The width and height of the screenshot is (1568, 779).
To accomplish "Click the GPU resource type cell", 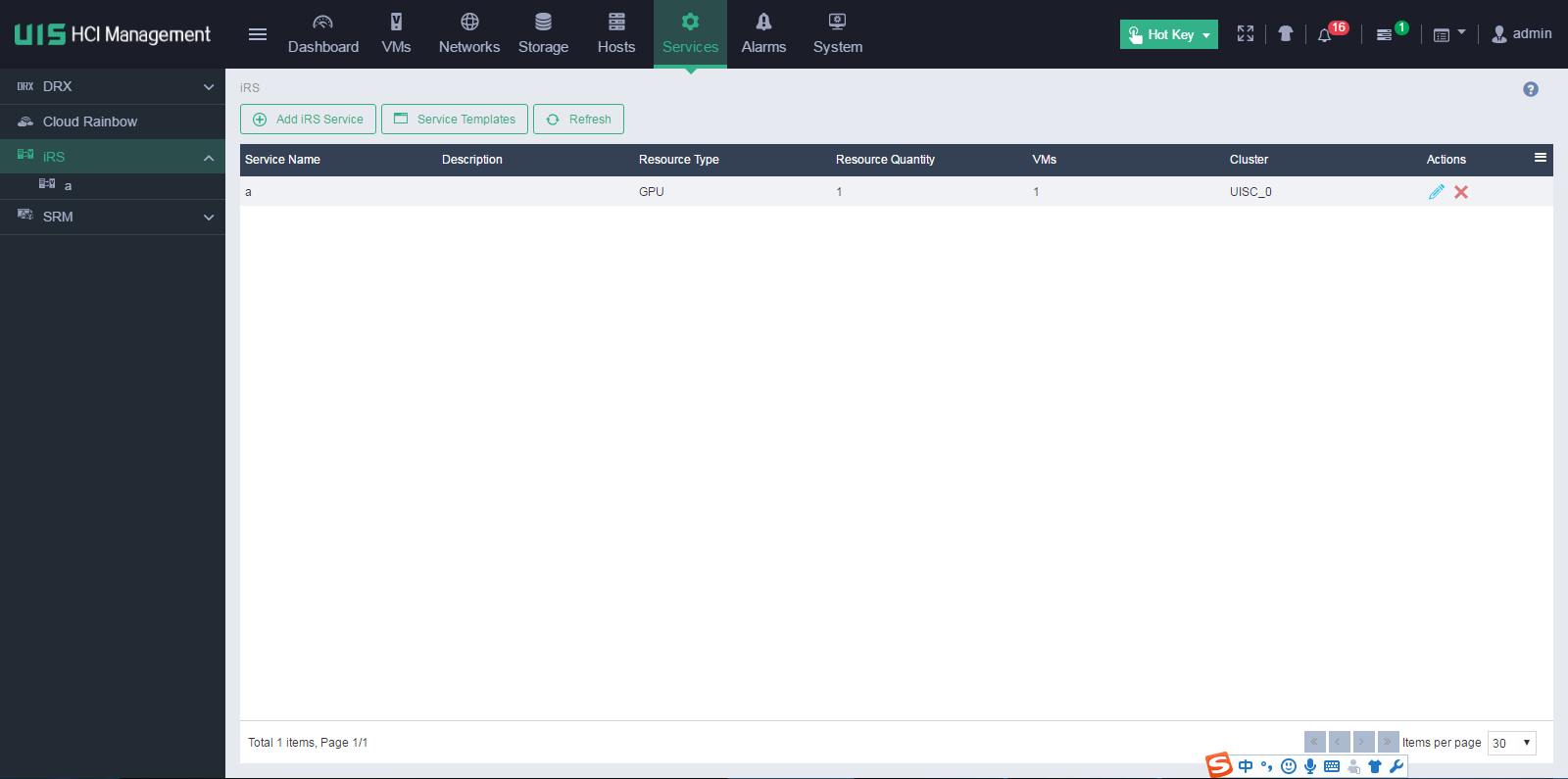I will pyautogui.click(x=652, y=192).
